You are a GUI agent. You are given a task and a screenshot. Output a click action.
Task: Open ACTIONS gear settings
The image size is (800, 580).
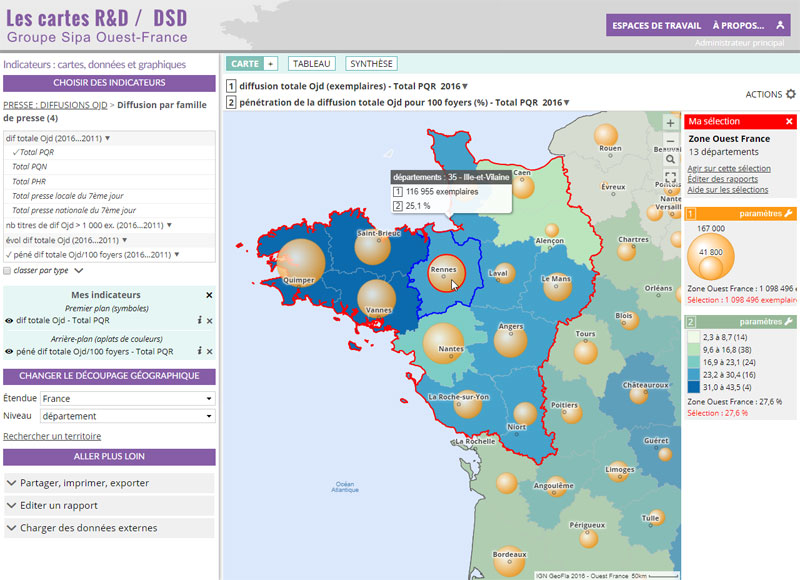click(x=790, y=94)
